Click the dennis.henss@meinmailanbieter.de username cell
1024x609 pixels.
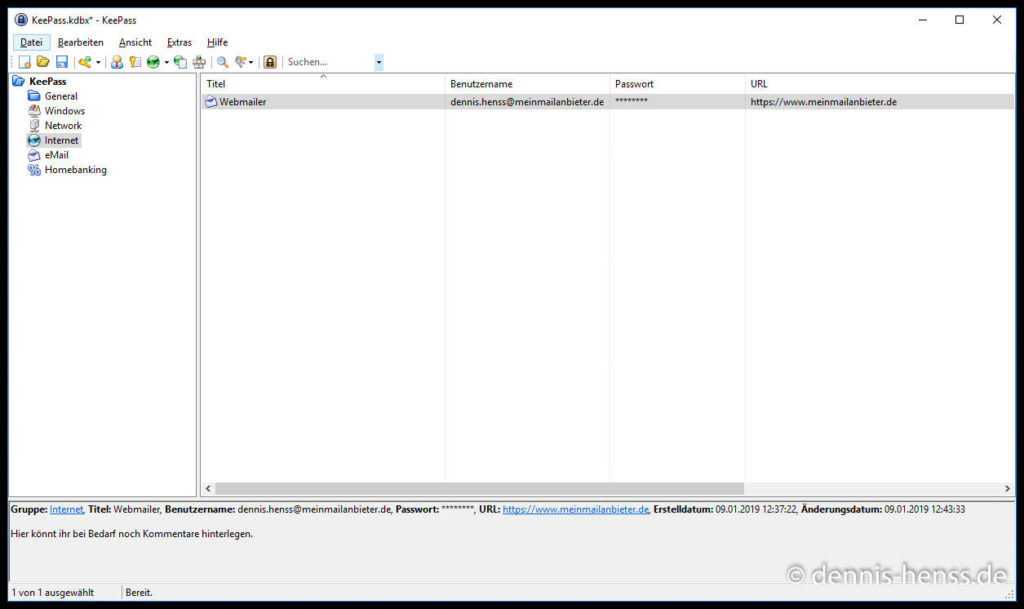[x=527, y=102]
